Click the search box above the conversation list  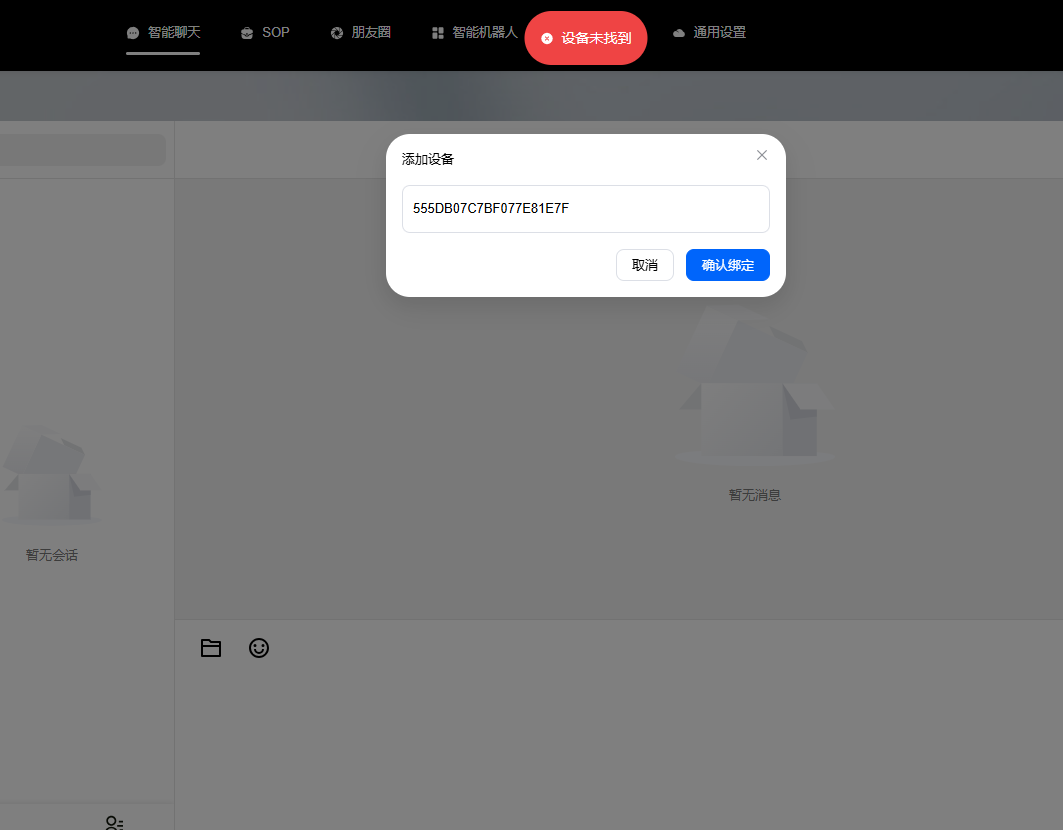(82, 150)
